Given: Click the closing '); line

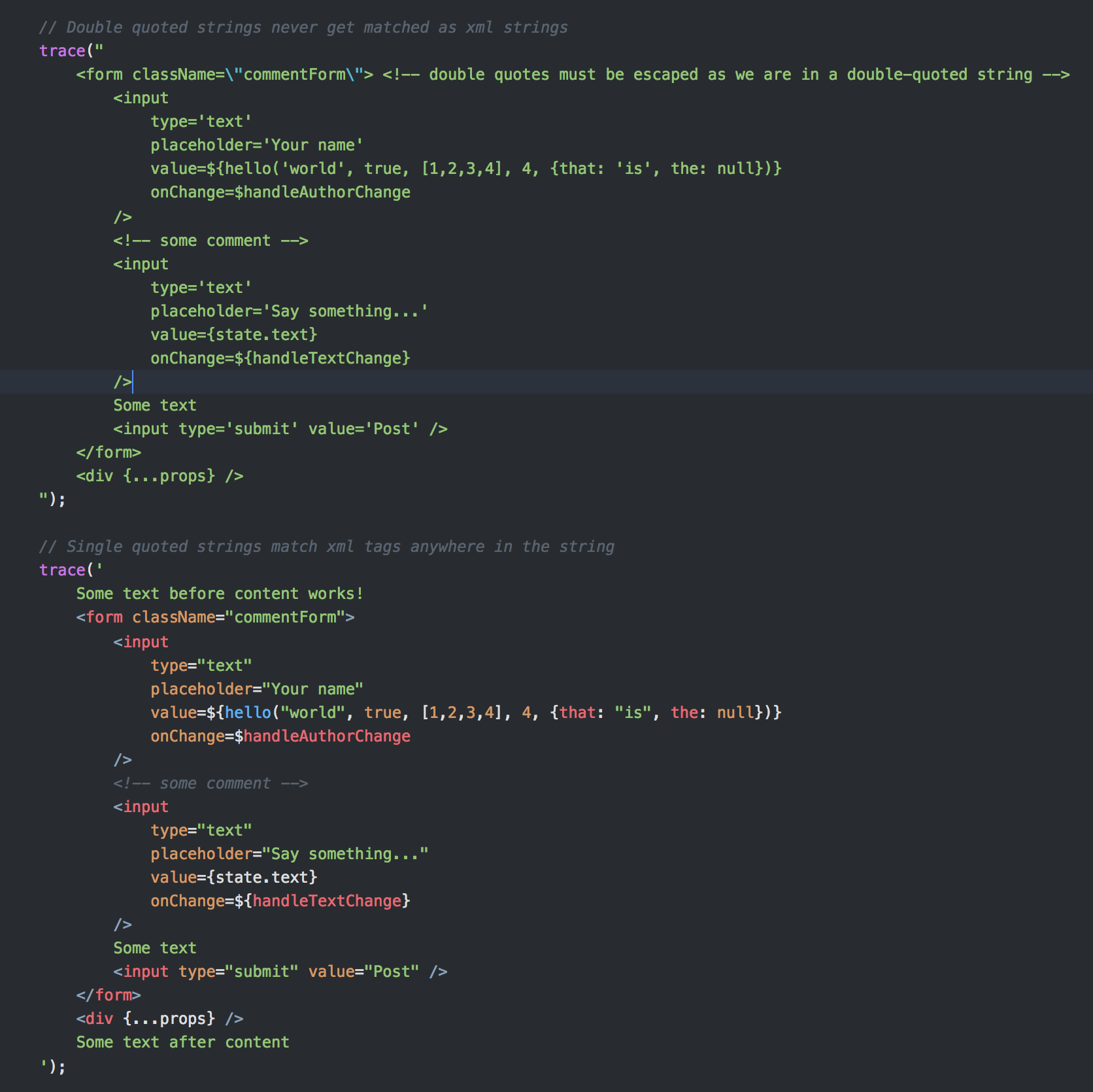Looking at the screenshot, I should (52, 1067).
